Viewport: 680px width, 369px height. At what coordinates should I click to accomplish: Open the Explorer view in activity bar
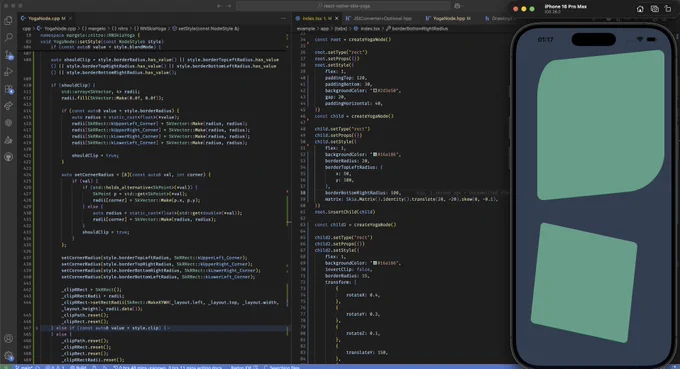point(8,20)
